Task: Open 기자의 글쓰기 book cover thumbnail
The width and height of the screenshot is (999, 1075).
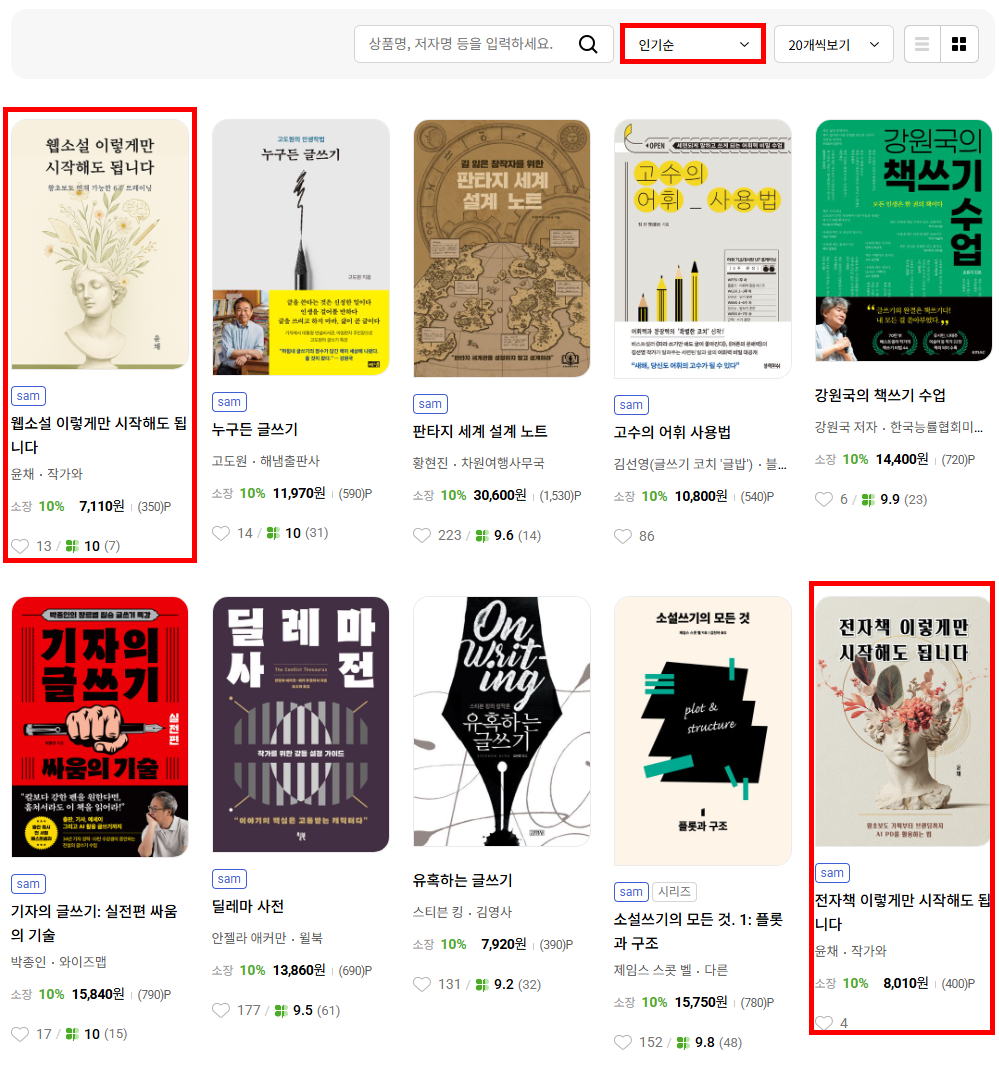Action: coord(100,727)
